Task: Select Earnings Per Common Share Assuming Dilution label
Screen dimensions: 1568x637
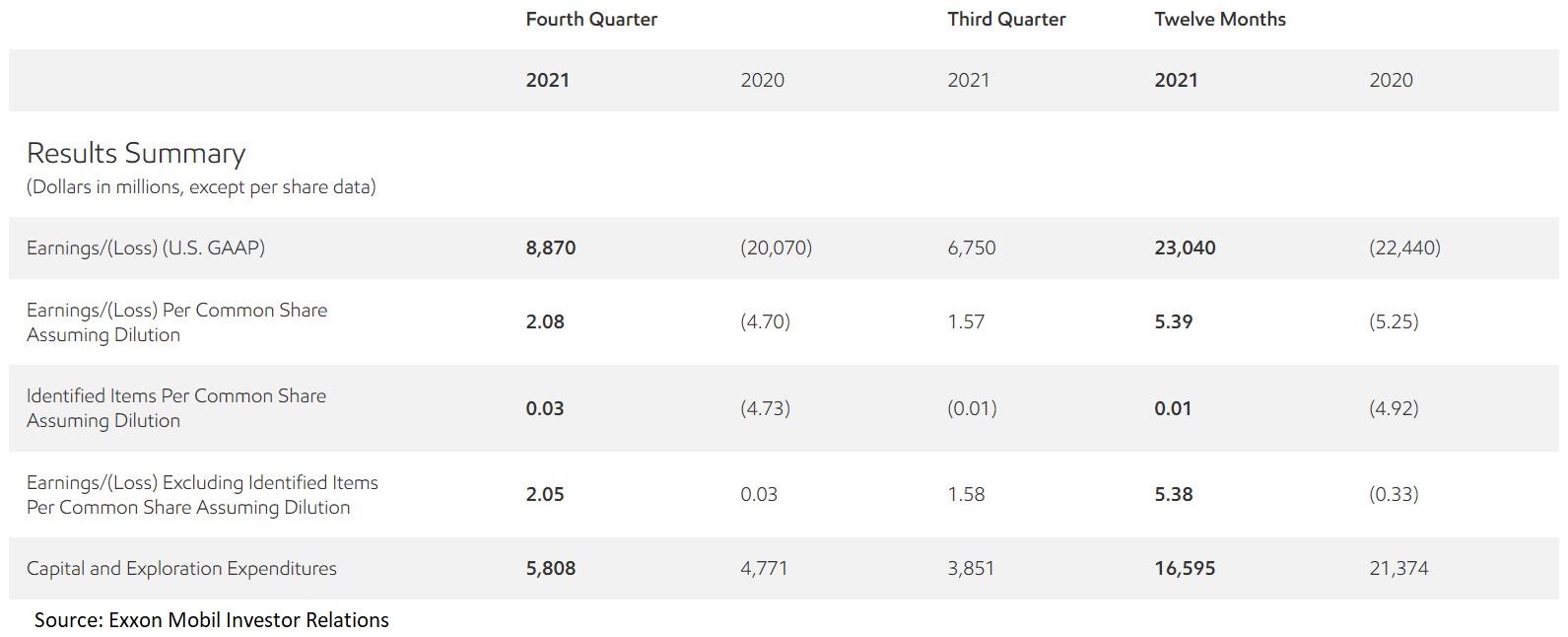Action: [x=177, y=321]
